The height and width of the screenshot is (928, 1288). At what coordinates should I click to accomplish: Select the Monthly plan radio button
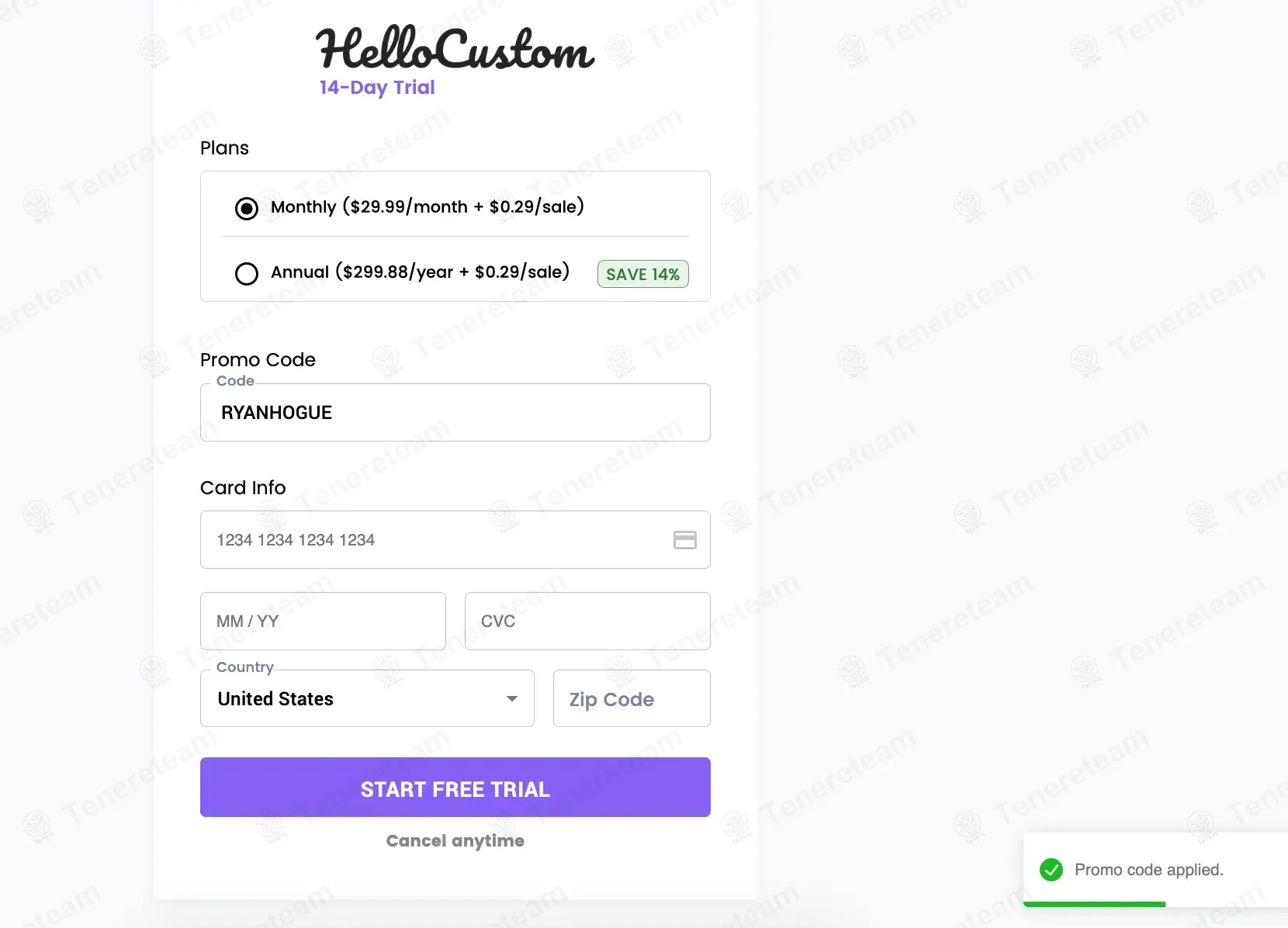point(247,208)
